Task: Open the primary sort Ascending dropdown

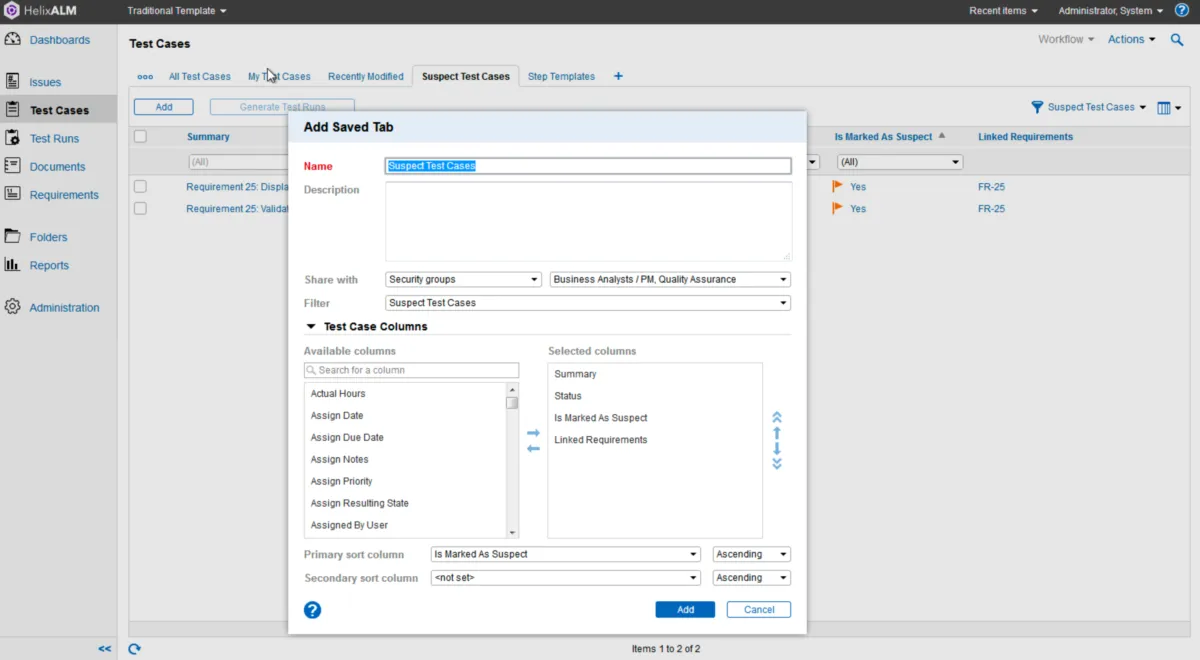Action: point(751,554)
